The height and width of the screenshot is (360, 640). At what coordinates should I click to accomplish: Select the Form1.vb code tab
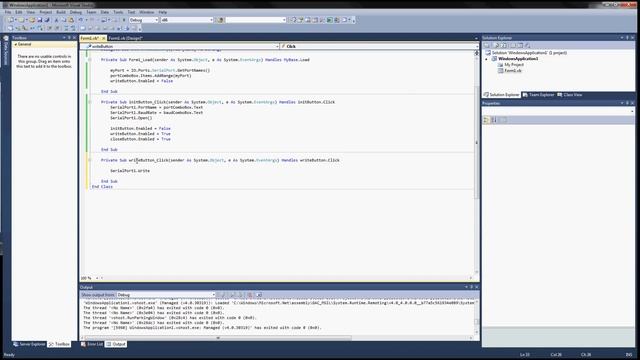[90, 38]
